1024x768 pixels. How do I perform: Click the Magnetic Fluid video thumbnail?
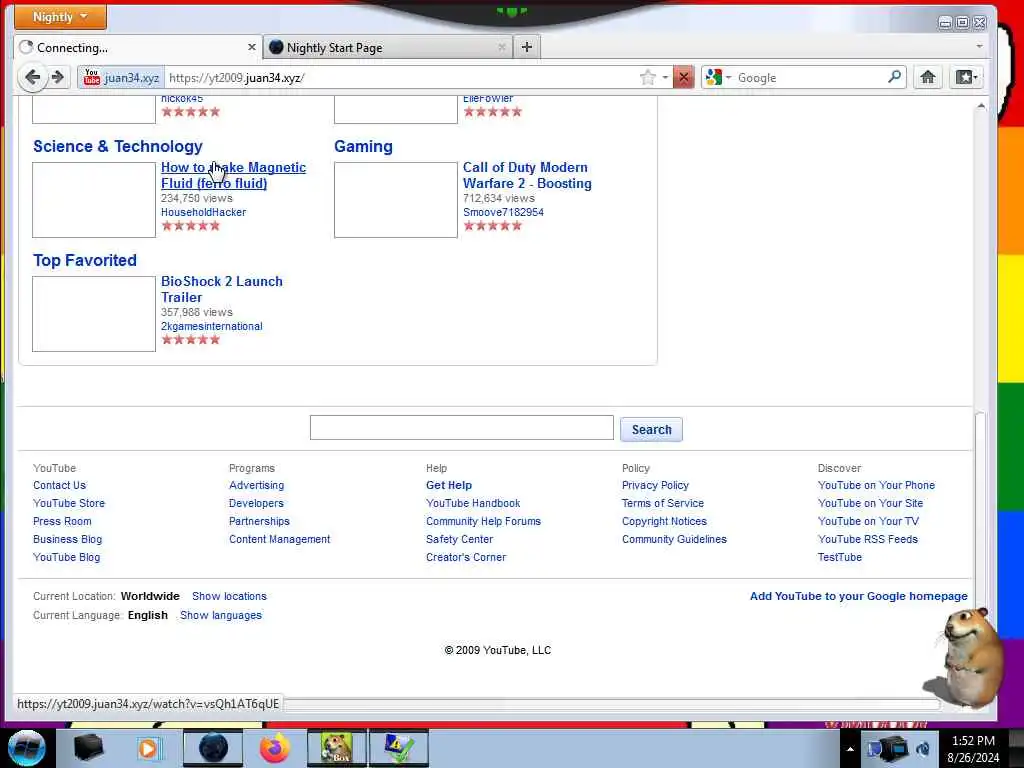94,200
